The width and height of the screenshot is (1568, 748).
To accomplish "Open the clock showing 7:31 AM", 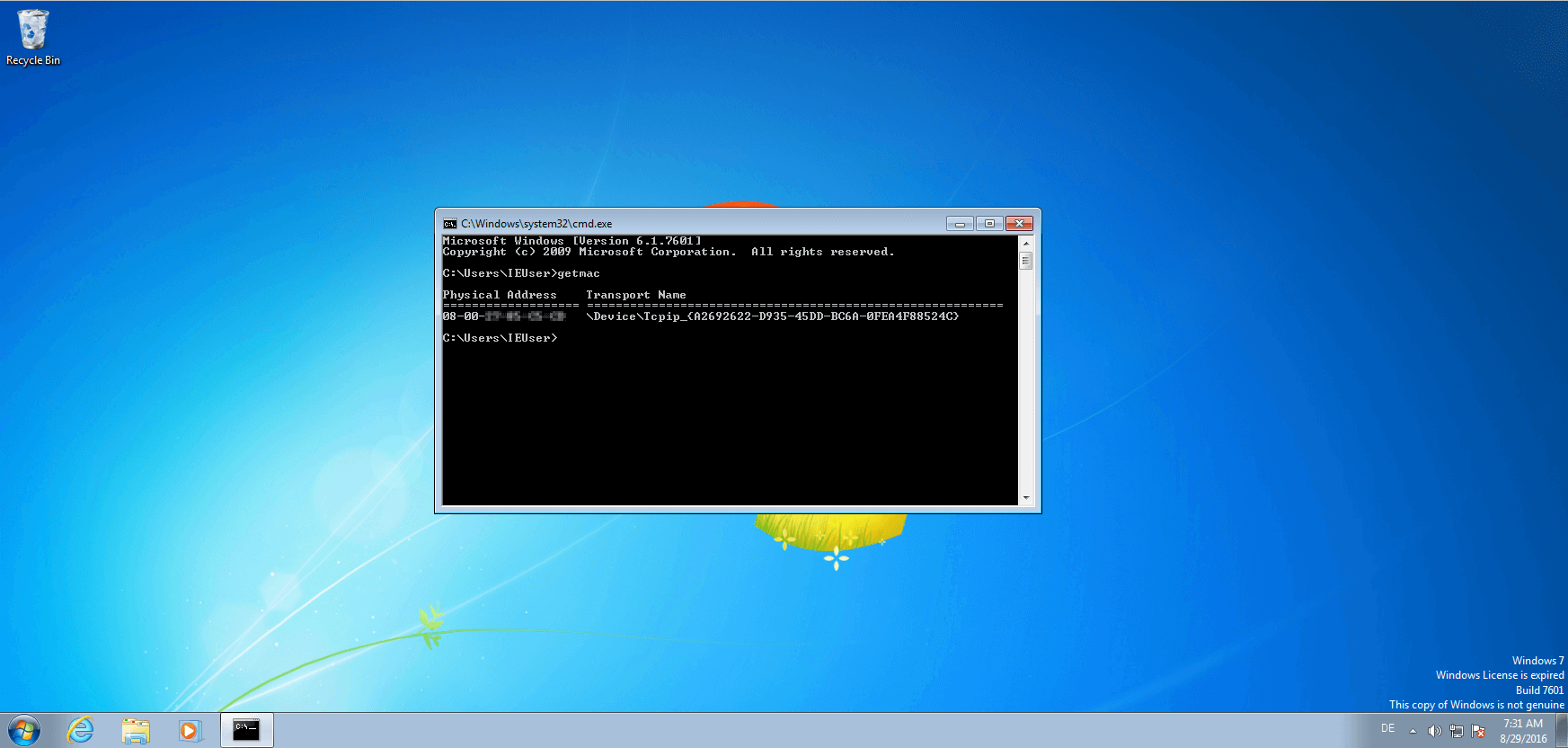I will (x=1523, y=731).
